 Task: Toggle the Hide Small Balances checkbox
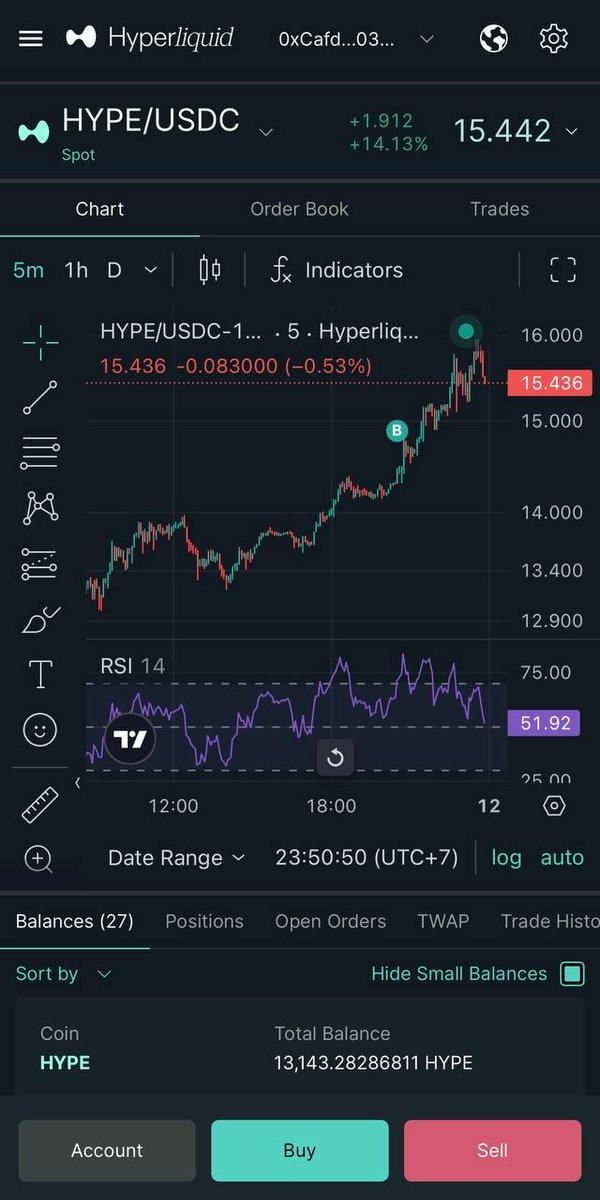click(572, 973)
